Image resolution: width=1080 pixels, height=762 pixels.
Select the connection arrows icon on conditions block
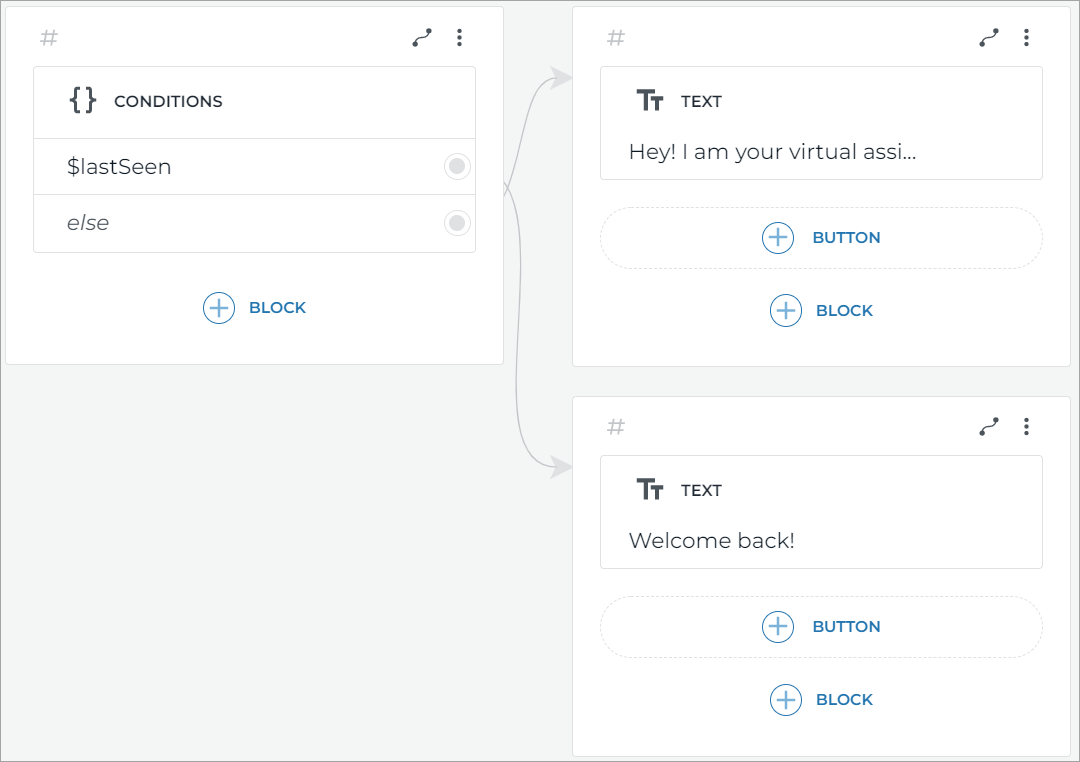pos(421,37)
